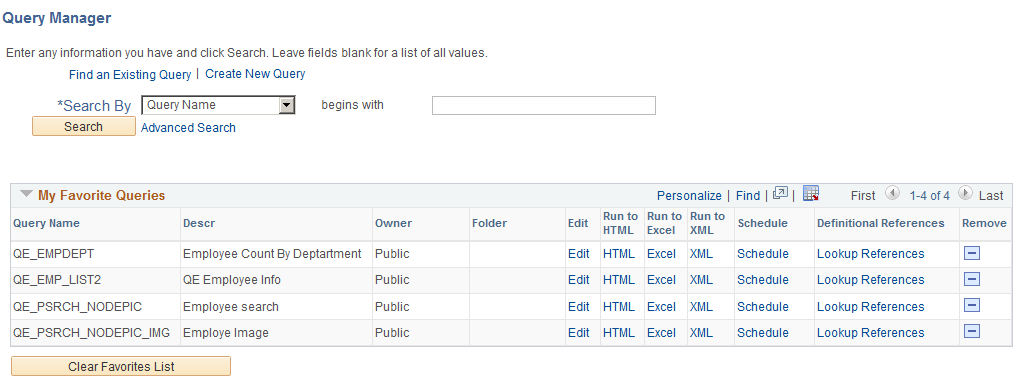Remove QE_EMP_LIST2 from favorites with minus icon
This screenshot has height=391, width=1024.
point(972,279)
